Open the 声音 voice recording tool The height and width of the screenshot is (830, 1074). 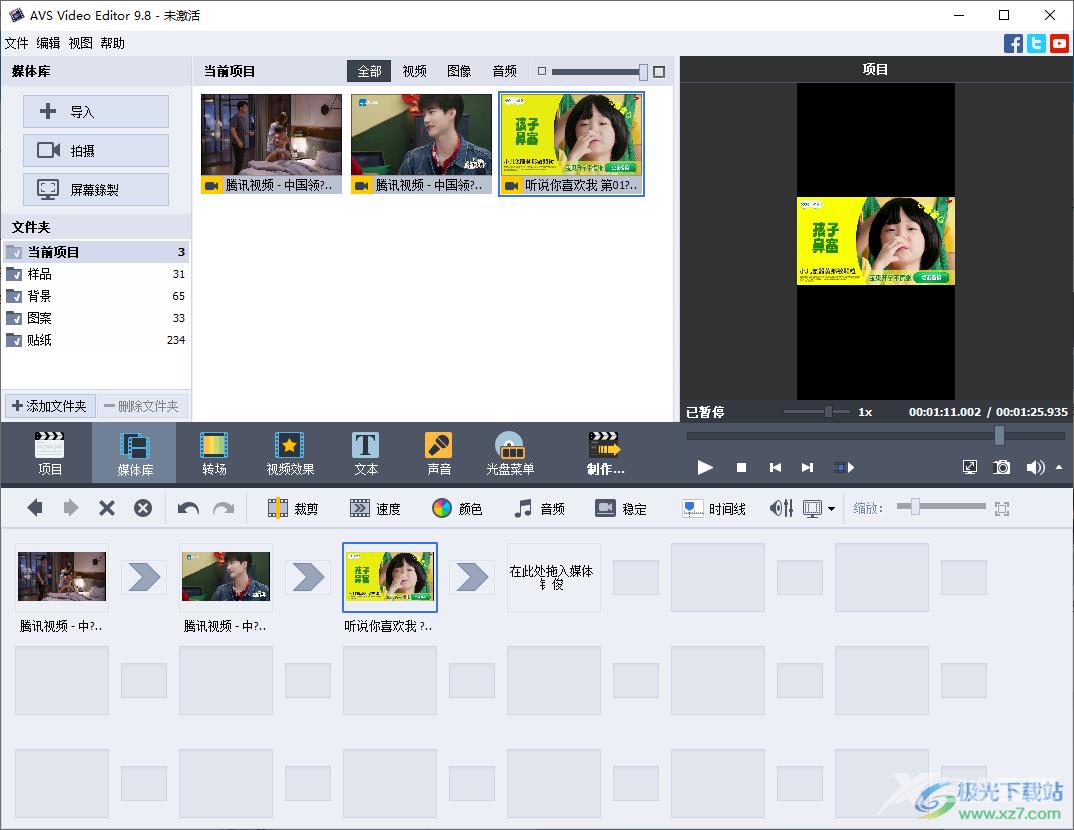point(438,453)
